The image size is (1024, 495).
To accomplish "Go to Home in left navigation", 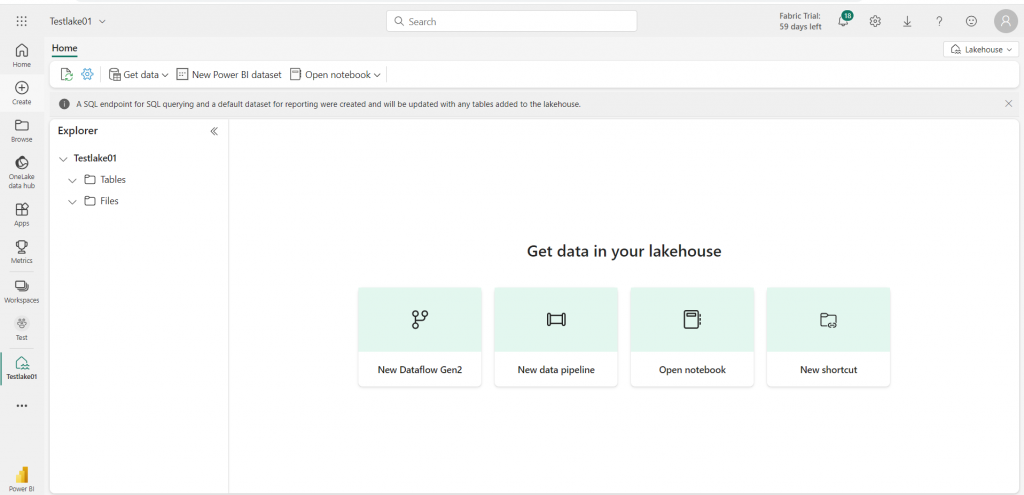I will coord(22,56).
